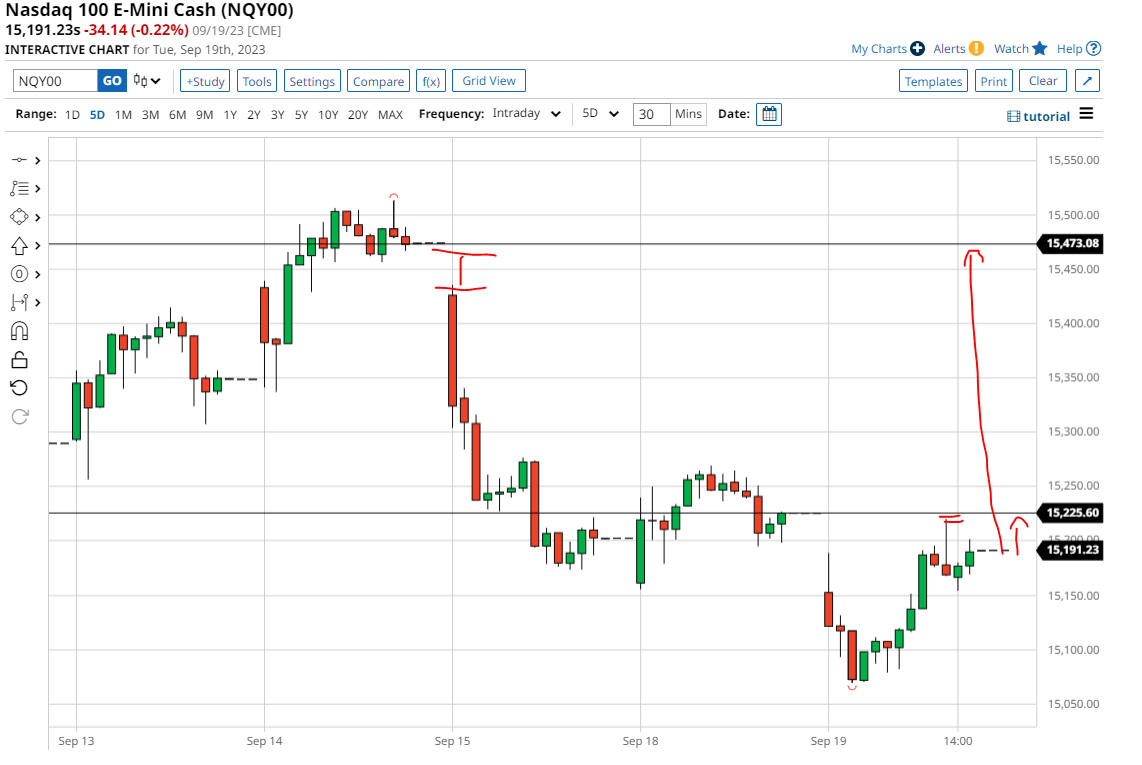Image resolution: width=1142 pixels, height=765 pixels.
Task: Click the pop-out expand chart arrow button
Action: [x=1087, y=81]
